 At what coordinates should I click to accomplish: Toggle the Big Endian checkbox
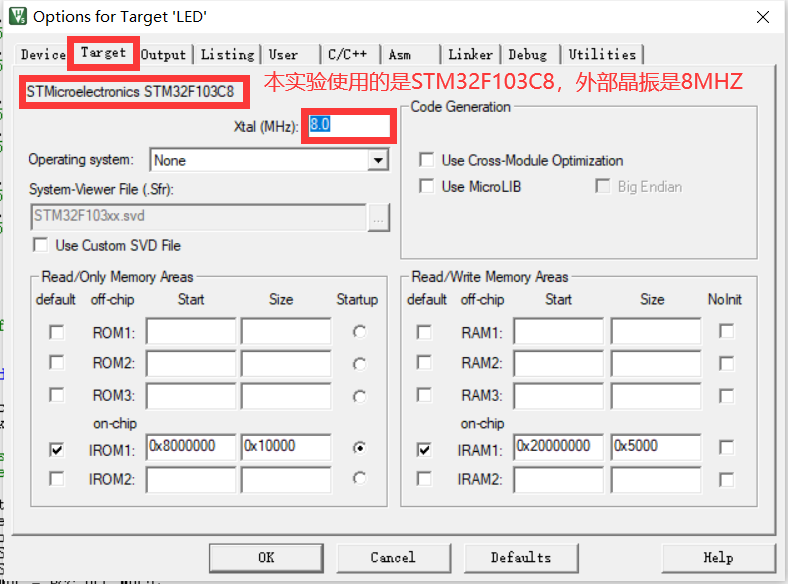tap(603, 186)
